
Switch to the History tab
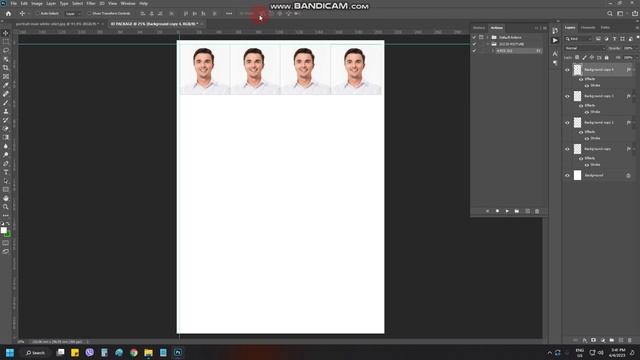(x=479, y=28)
